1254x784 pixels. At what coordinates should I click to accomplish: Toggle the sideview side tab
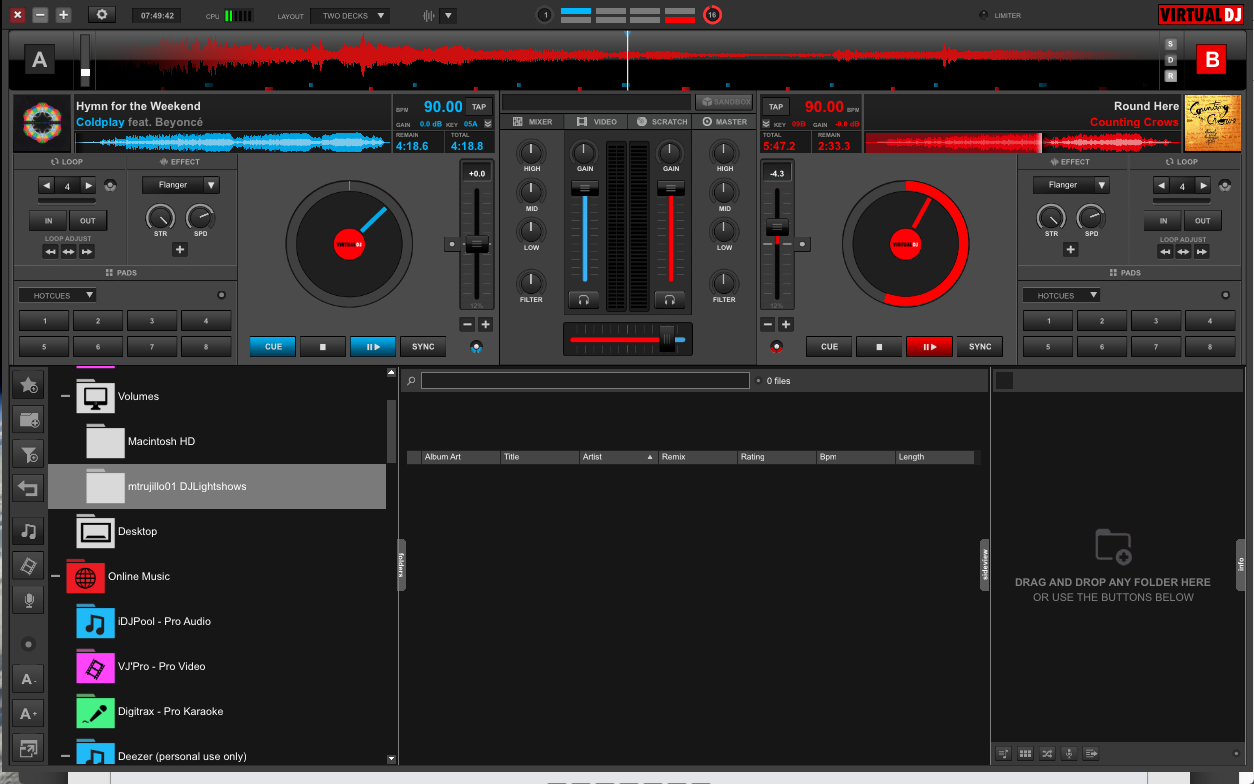coord(985,565)
